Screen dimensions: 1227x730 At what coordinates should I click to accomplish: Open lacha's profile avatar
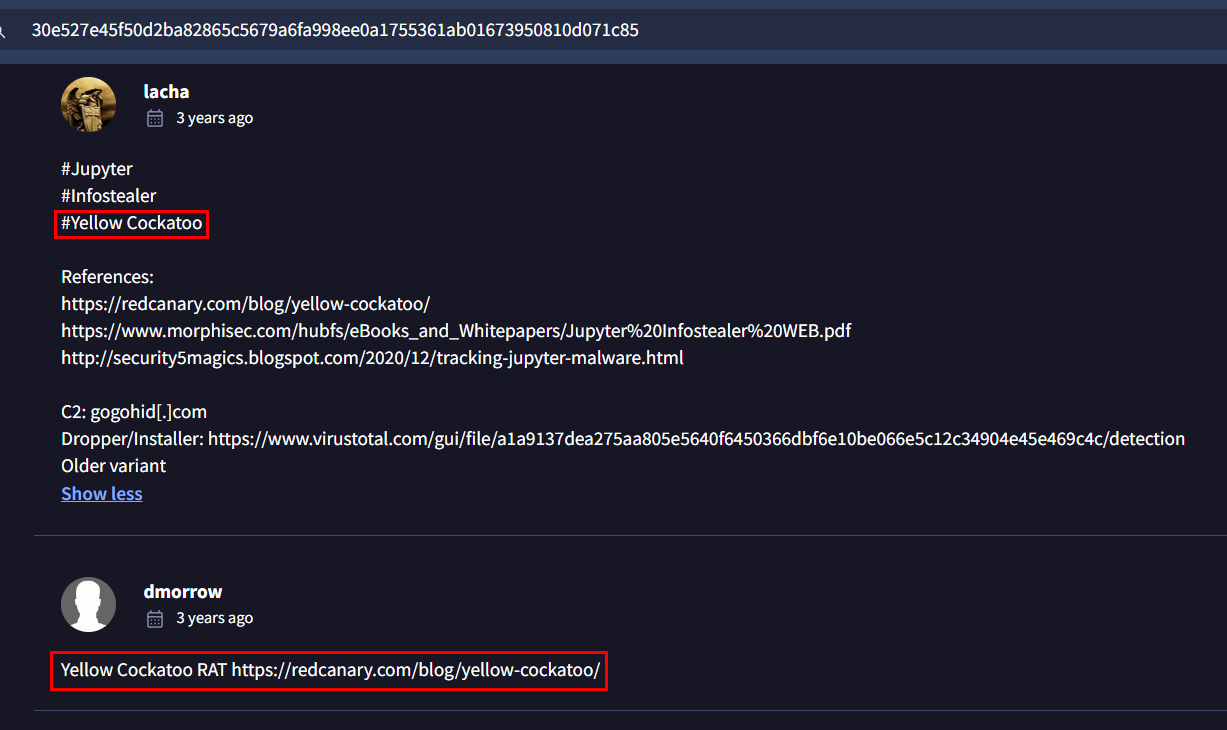tap(89, 105)
